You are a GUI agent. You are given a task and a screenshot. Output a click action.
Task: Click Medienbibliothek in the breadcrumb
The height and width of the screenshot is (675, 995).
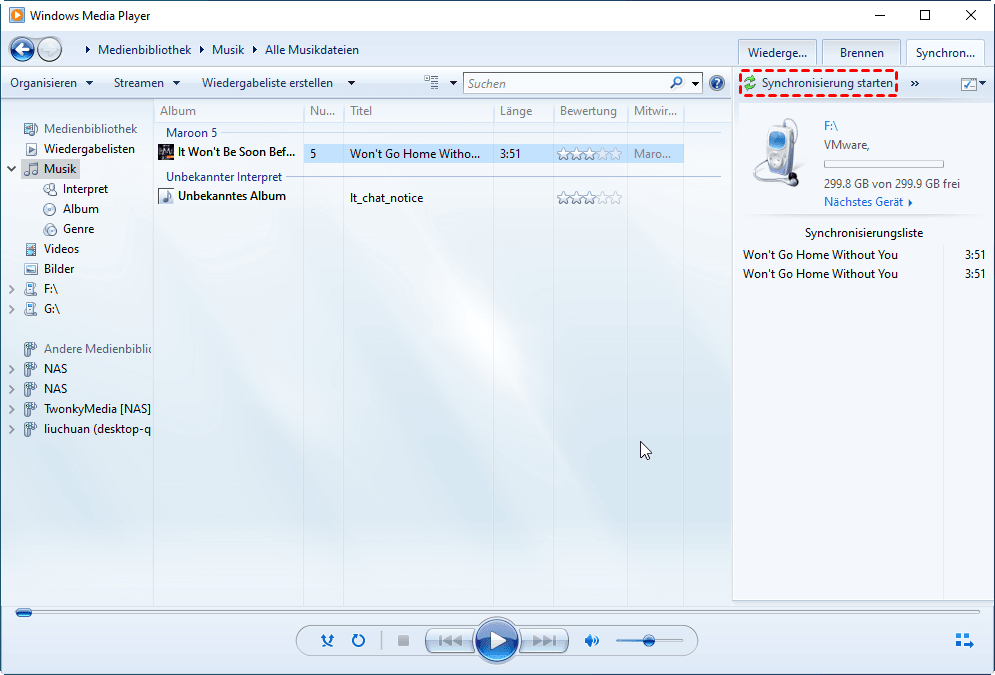tap(144, 49)
